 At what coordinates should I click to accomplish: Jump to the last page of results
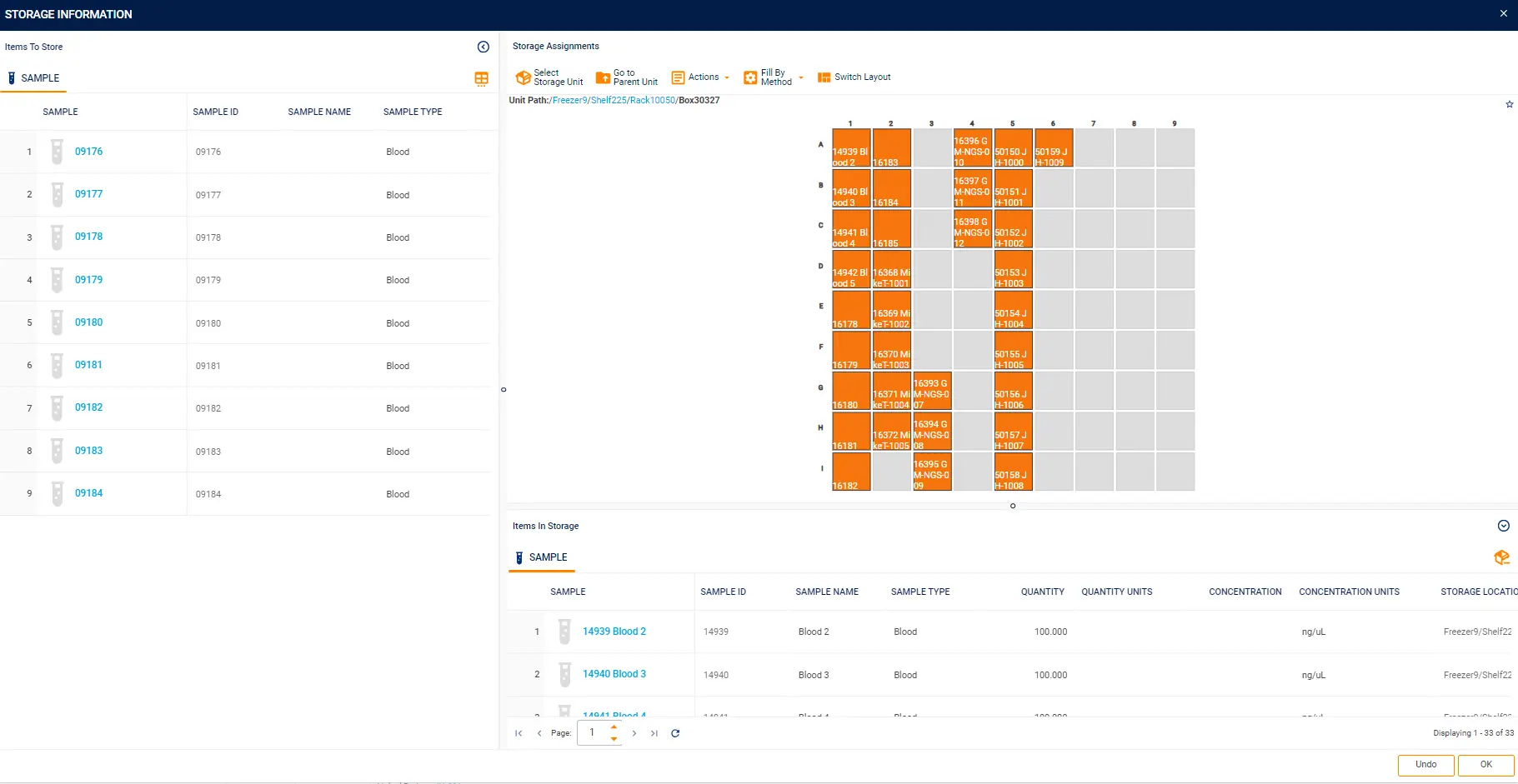pos(654,733)
